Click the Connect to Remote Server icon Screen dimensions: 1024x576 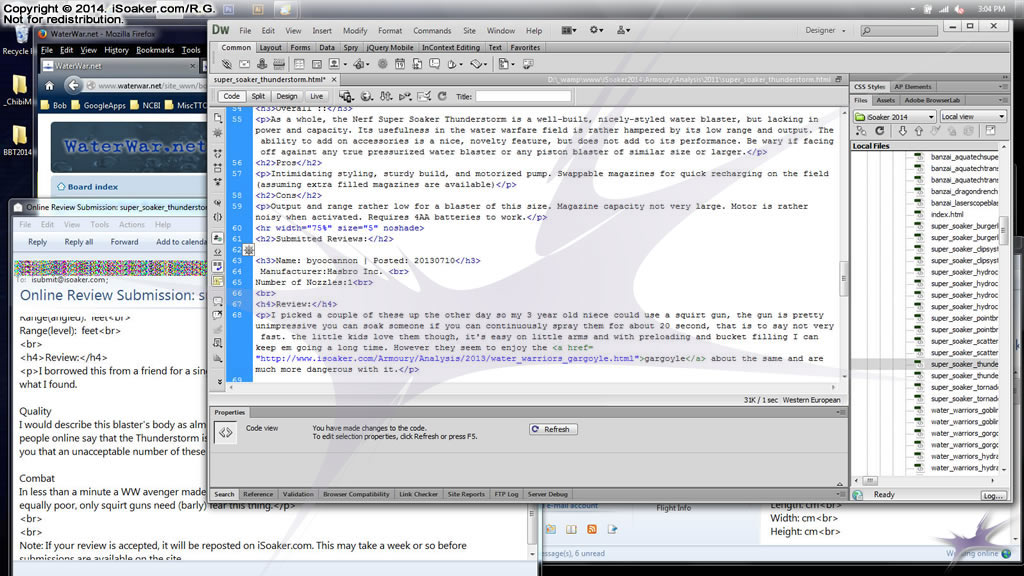click(861, 131)
